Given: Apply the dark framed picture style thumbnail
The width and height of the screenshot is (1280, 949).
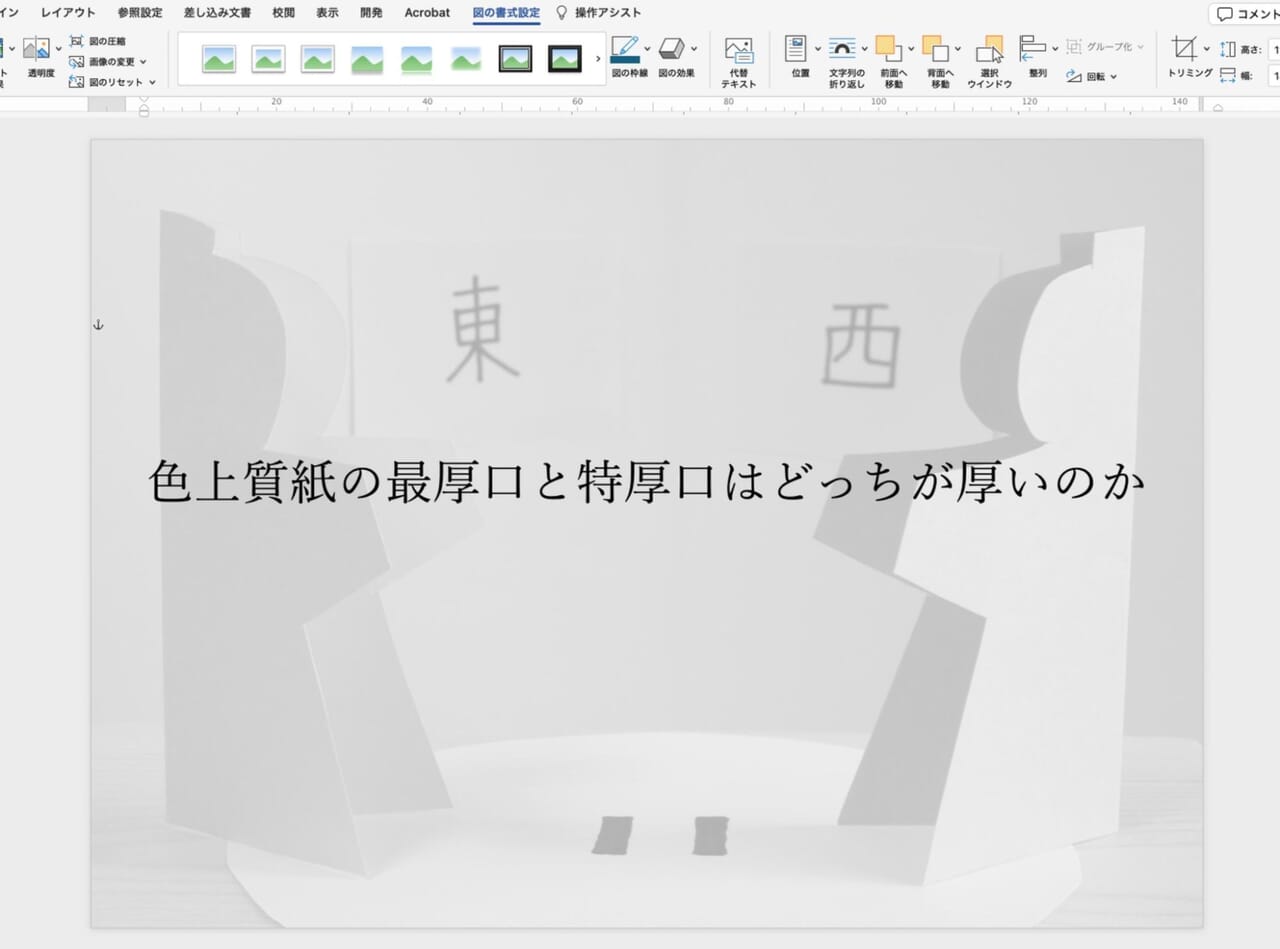Looking at the screenshot, I should pos(563,58).
